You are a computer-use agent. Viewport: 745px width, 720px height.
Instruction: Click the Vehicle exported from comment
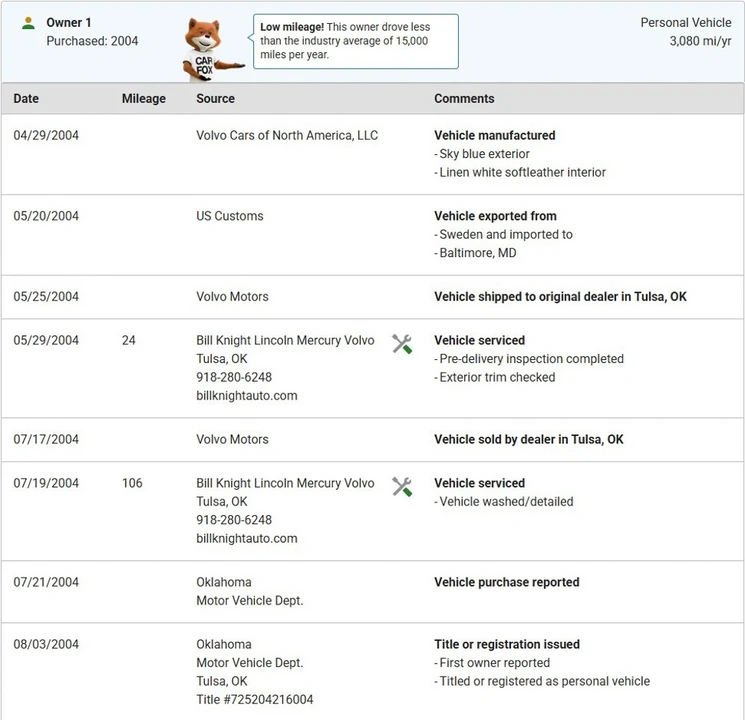[495, 216]
